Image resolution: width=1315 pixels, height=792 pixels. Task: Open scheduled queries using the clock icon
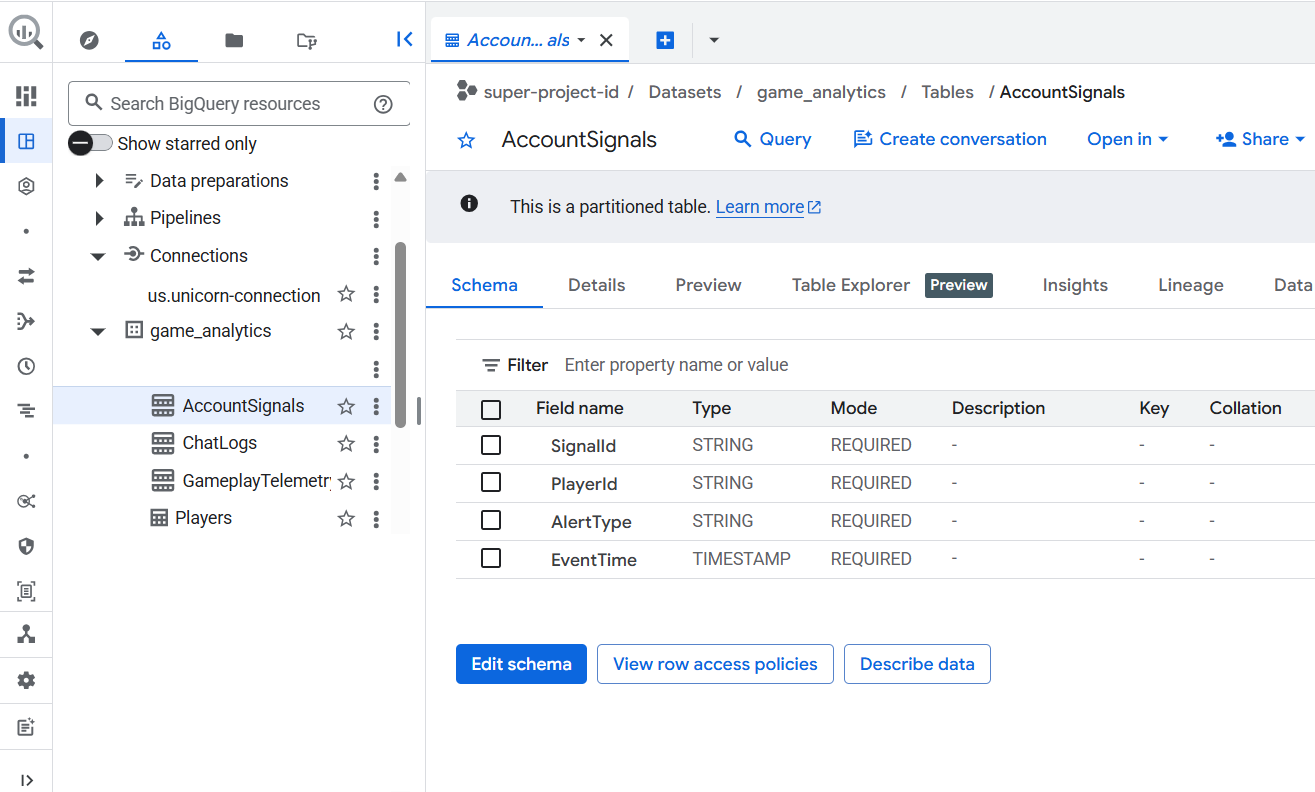pyautogui.click(x=26, y=366)
